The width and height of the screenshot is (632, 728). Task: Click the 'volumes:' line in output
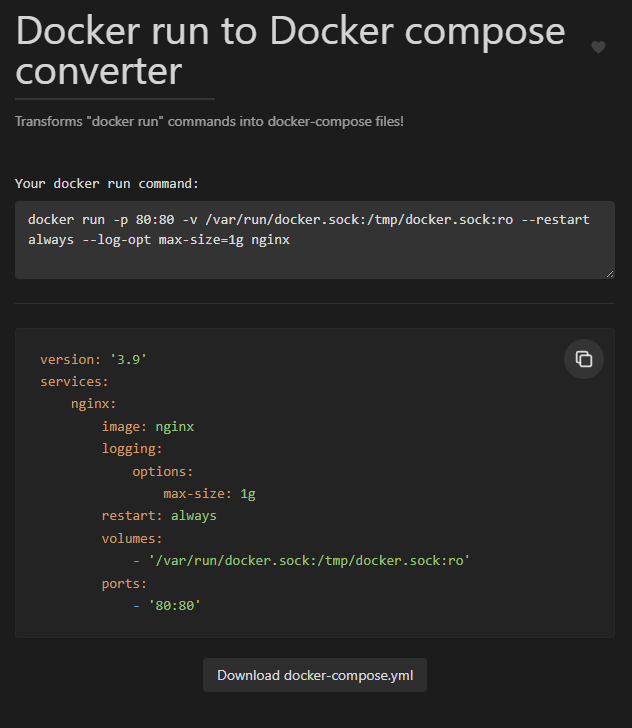(132, 539)
